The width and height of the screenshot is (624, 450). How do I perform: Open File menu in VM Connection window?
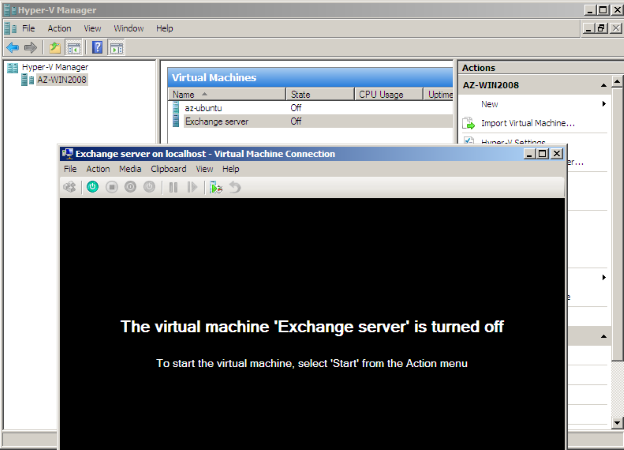[70, 169]
